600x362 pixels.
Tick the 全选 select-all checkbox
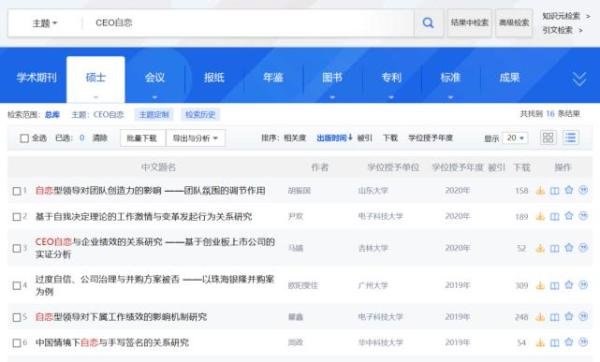coord(24,138)
